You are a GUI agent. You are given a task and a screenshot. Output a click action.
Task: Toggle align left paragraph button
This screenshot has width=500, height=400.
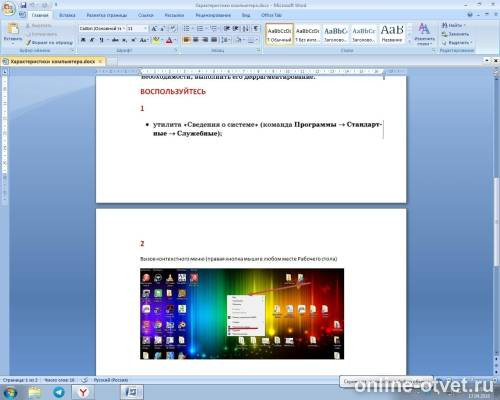pyautogui.click(x=187, y=40)
